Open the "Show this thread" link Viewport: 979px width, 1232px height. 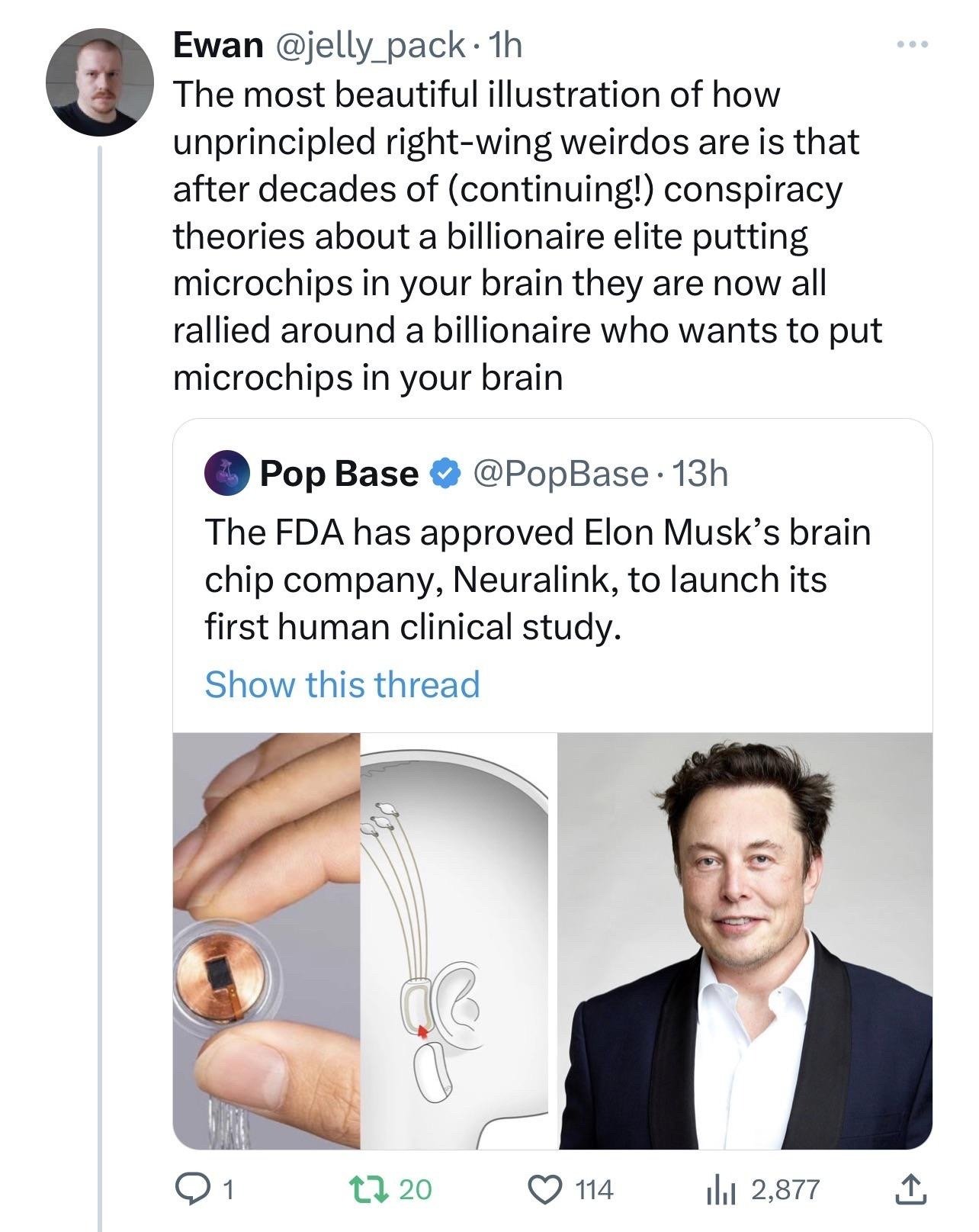click(x=342, y=684)
